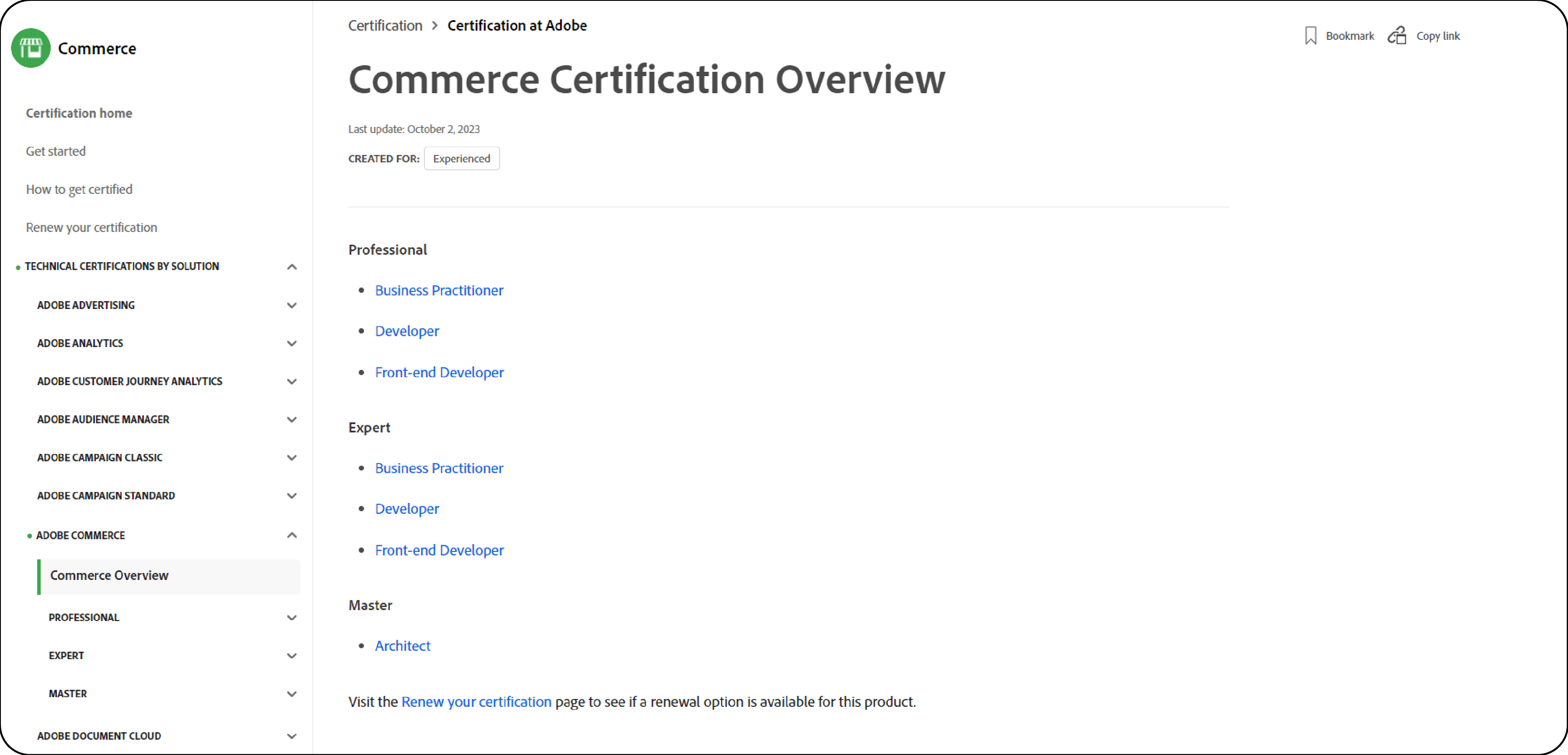Open Renew your certification sidebar item

click(91, 227)
